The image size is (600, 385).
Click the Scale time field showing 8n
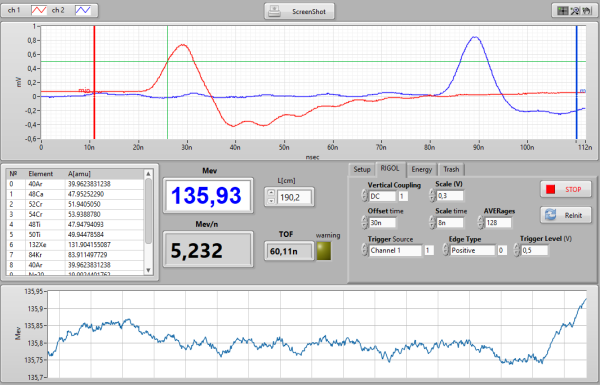450,223
